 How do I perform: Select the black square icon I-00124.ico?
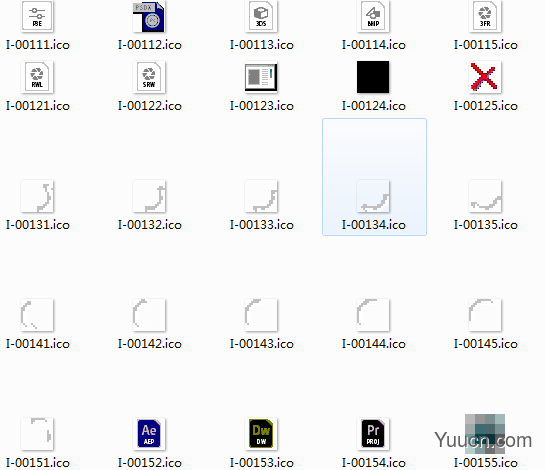coord(373,77)
